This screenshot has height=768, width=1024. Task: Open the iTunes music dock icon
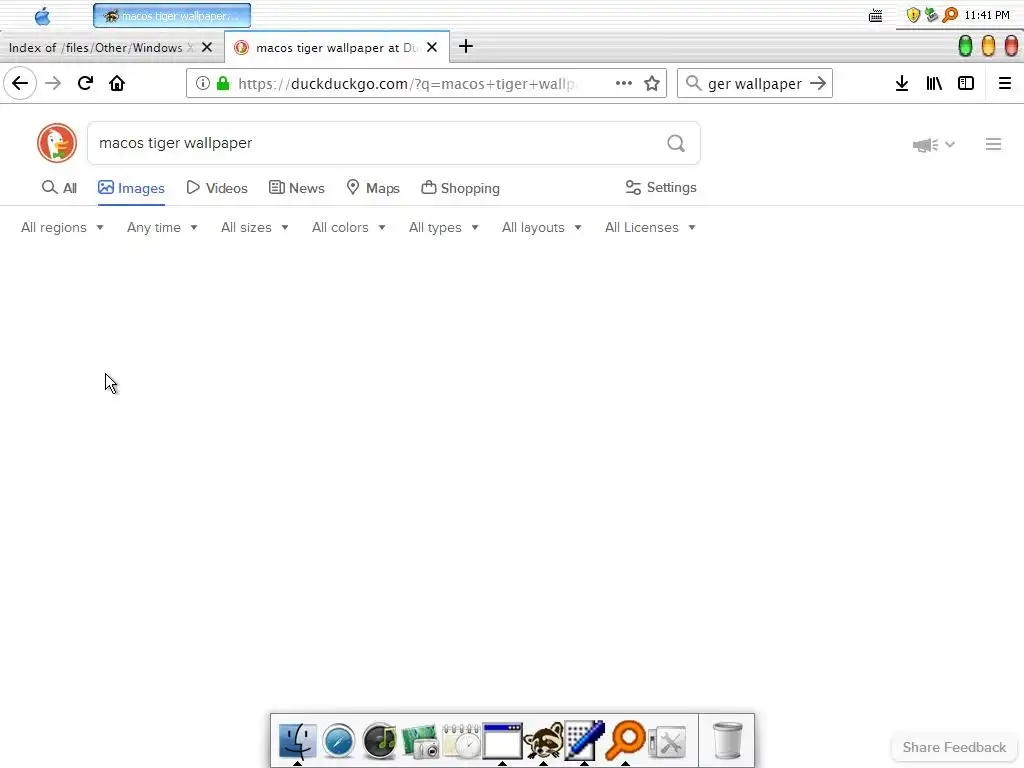(379, 741)
